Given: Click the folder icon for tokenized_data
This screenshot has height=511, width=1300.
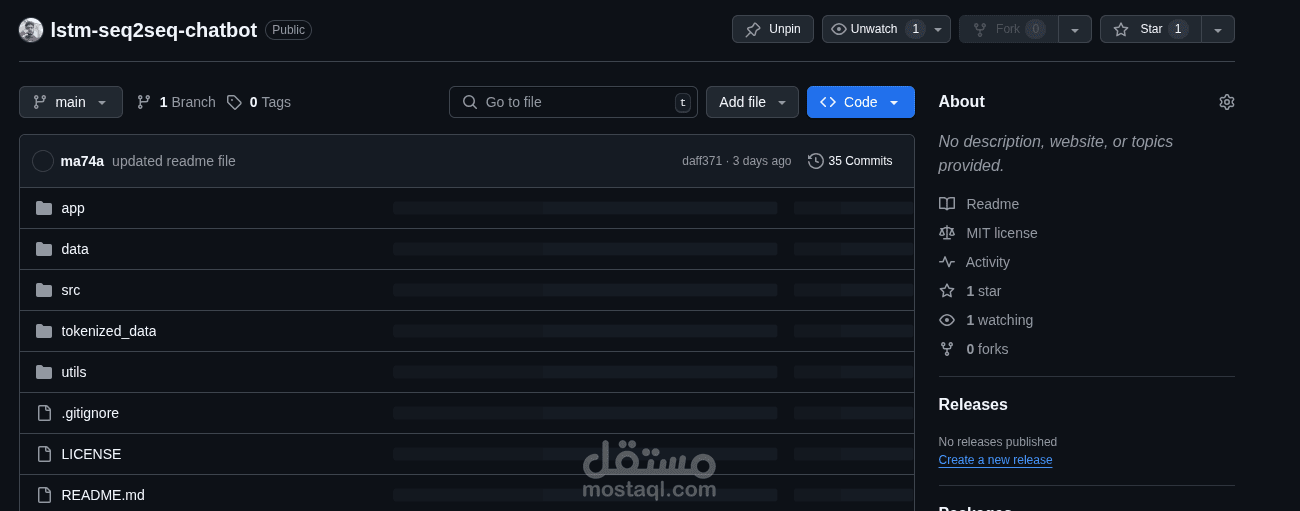Looking at the screenshot, I should pyautogui.click(x=44, y=331).
